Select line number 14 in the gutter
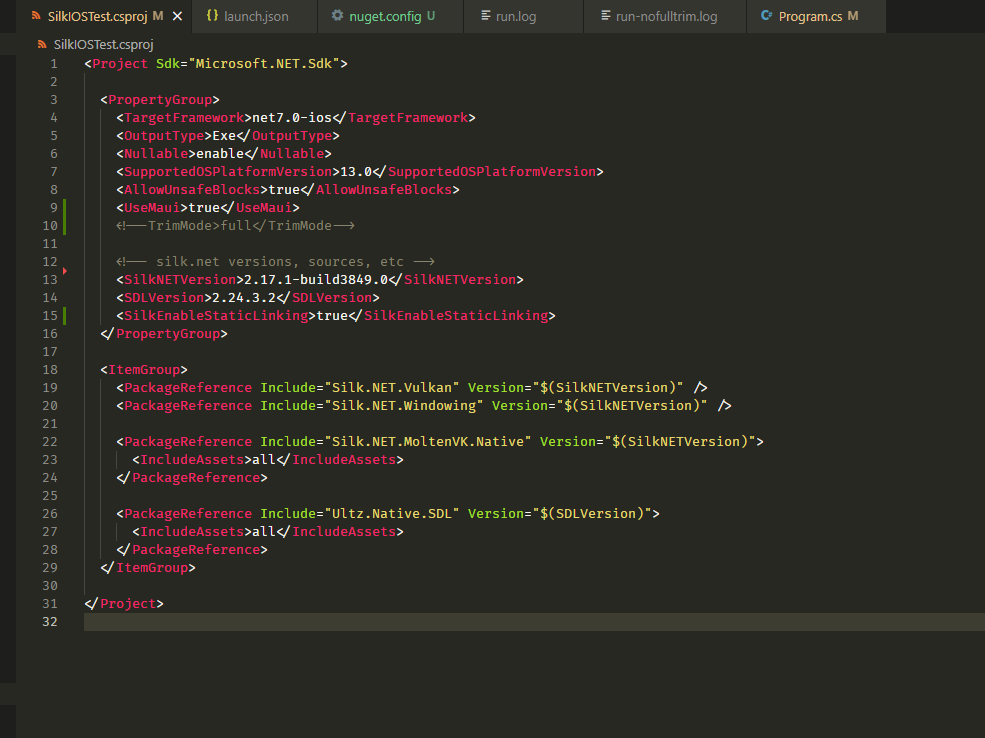This screenshot has width=985, height=738. pyautogui.click(x=50, y=297)
